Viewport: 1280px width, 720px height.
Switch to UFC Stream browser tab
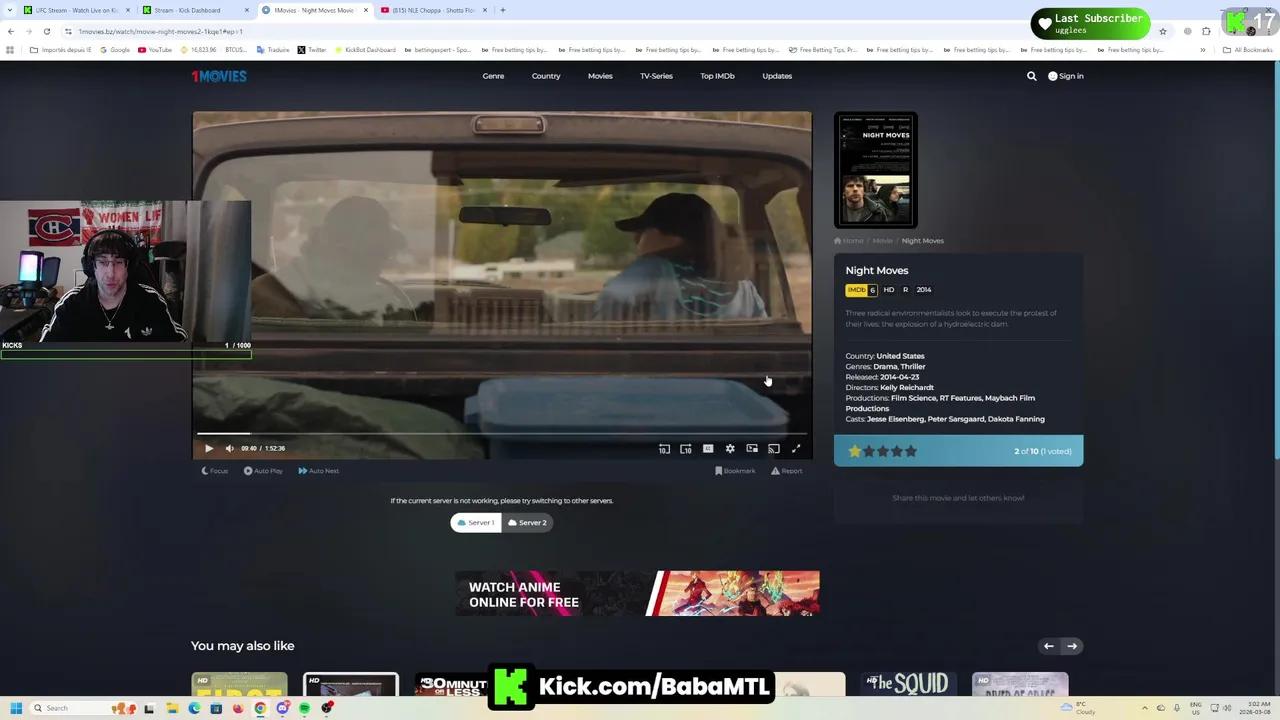[77, 10]
